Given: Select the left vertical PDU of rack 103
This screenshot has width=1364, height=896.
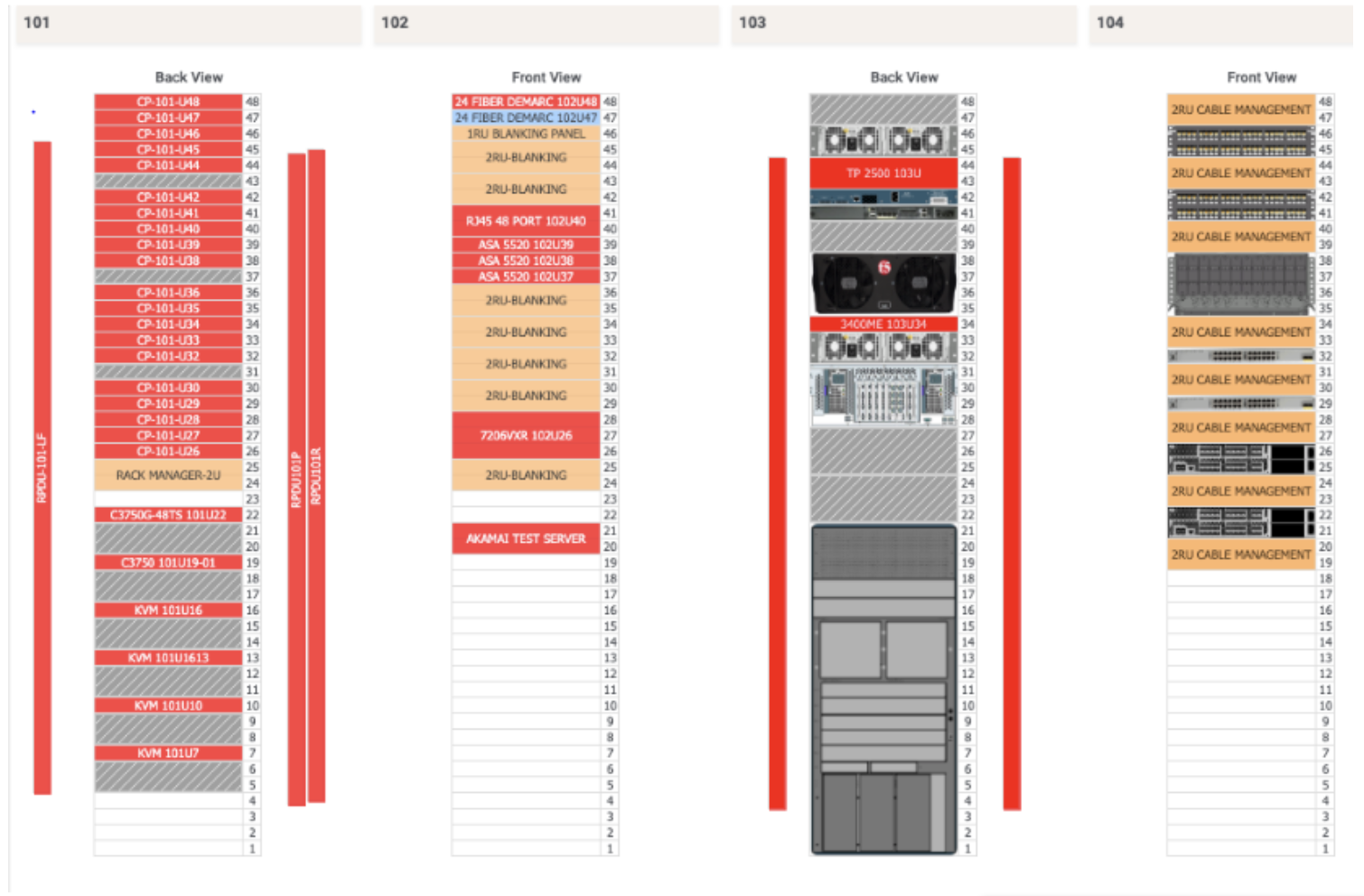Looking at the screenshot, I should pos(778,484).
